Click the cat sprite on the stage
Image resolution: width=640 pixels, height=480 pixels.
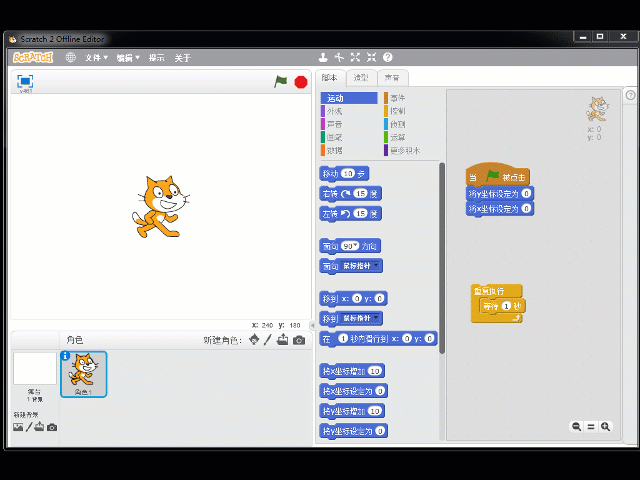click(x=160, y=207)
